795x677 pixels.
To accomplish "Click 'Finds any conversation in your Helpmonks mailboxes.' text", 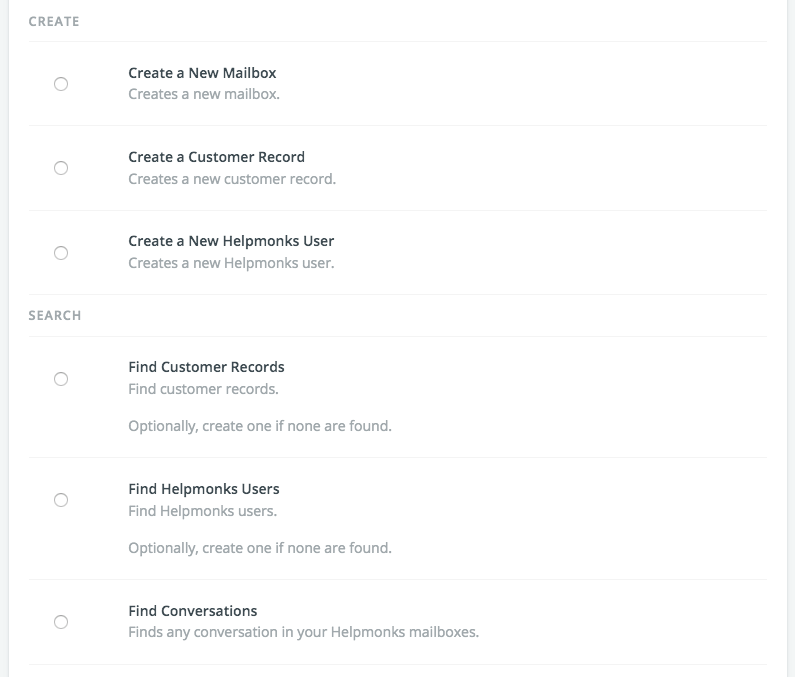I will pos(304,632).
